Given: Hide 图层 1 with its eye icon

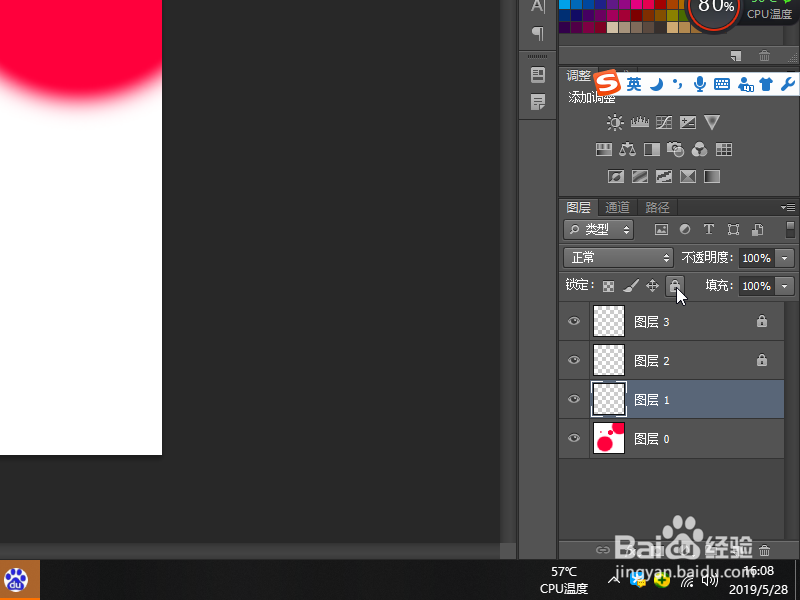Looking at the screenshot, I should 574,399.
